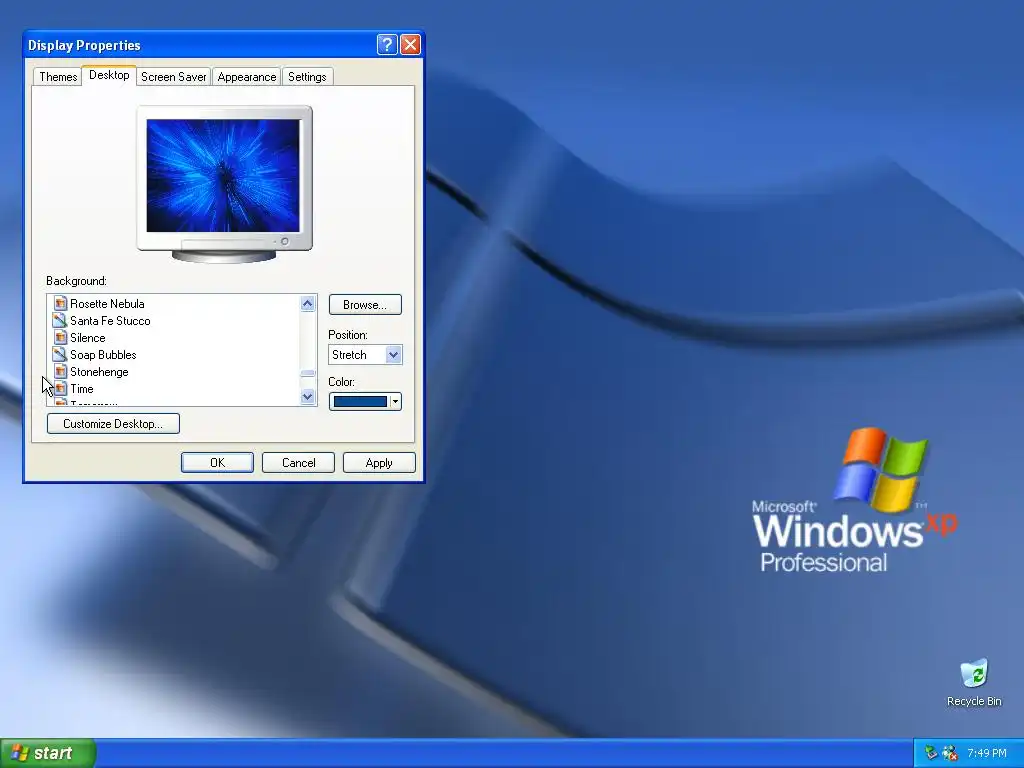Screen dimensions: 1024x768
Task: Click the Rosette Nebula wallpaper icon
Action: coord(60,303)
